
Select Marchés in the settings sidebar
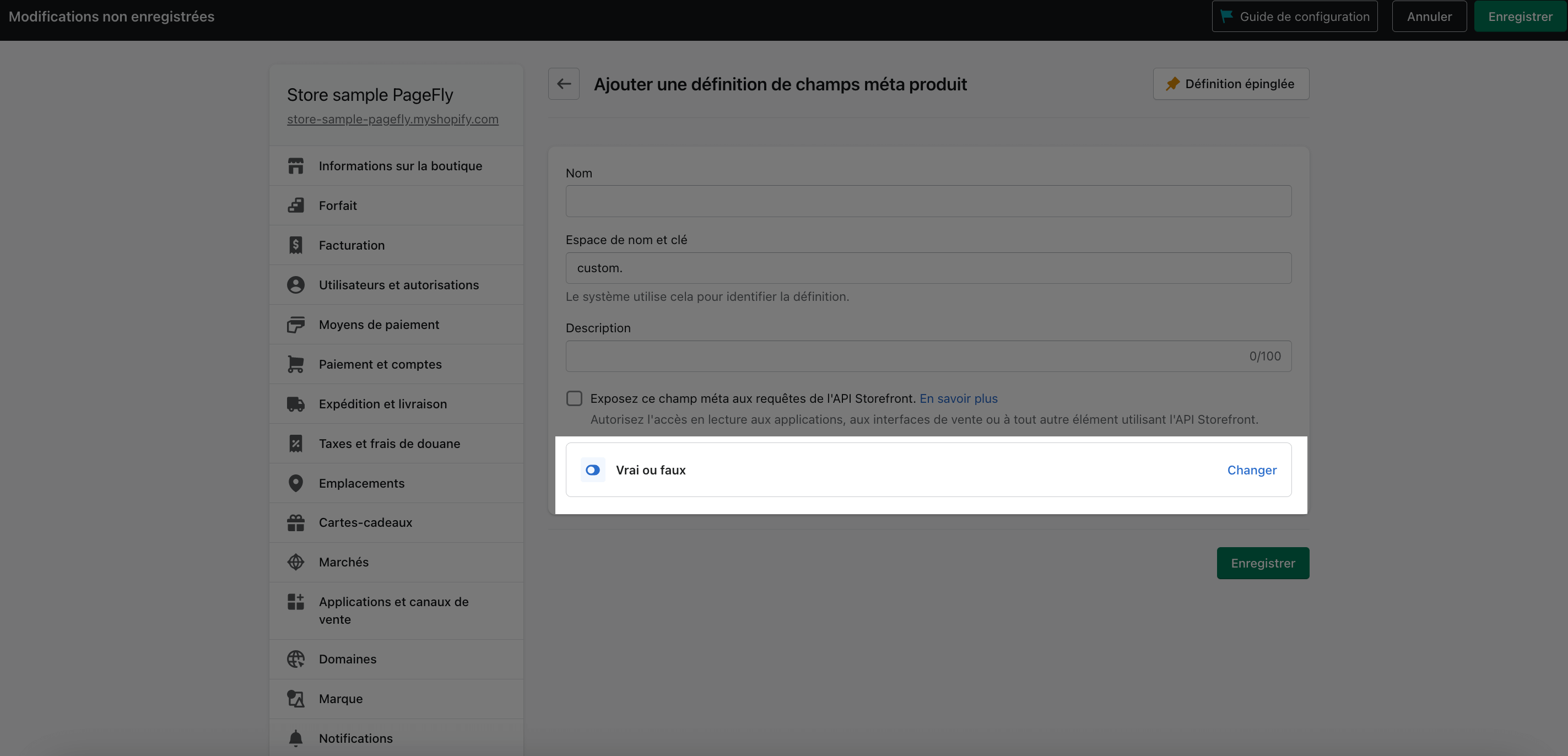[x=396, y=562]
